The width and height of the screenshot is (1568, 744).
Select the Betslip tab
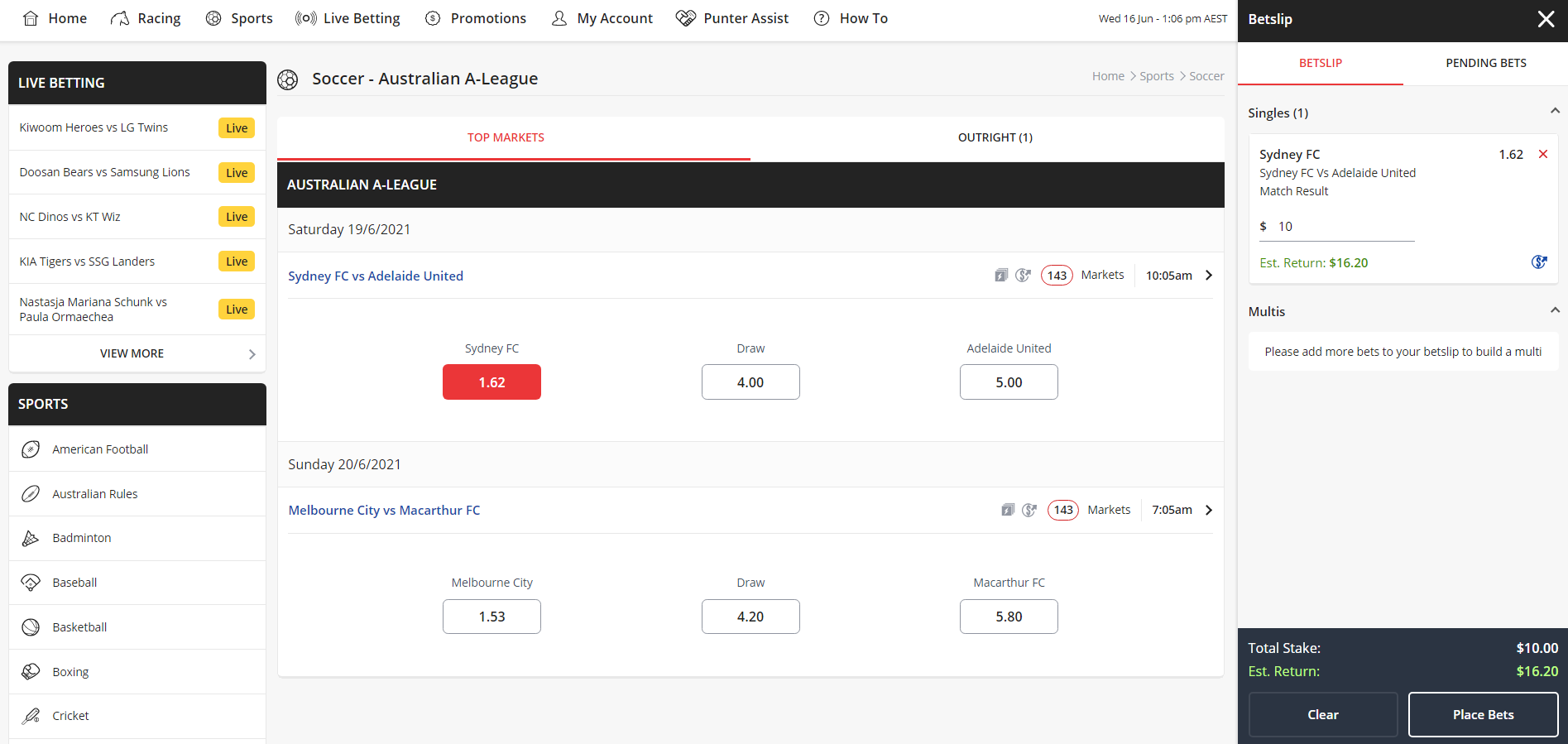tap(1321, 63)
